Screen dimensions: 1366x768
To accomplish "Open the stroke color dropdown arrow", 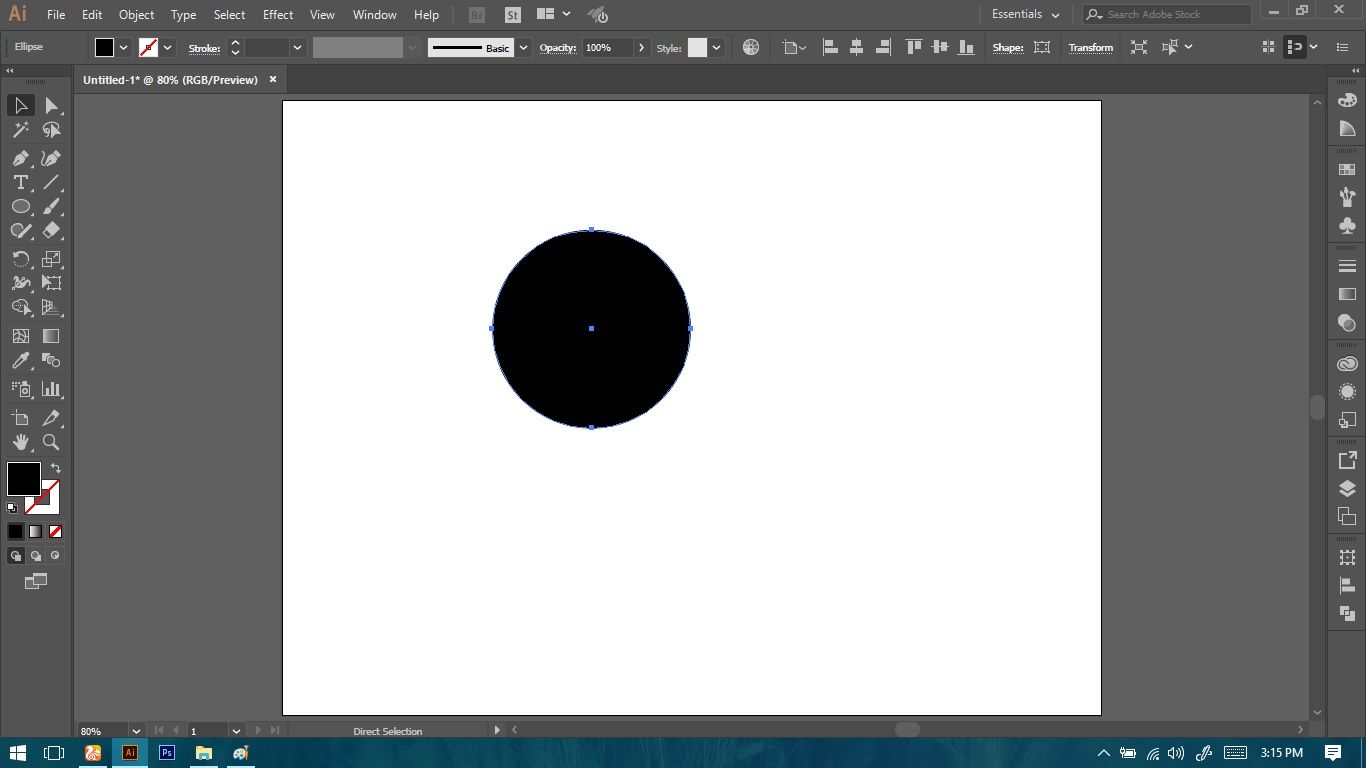I will pos(168,47).
